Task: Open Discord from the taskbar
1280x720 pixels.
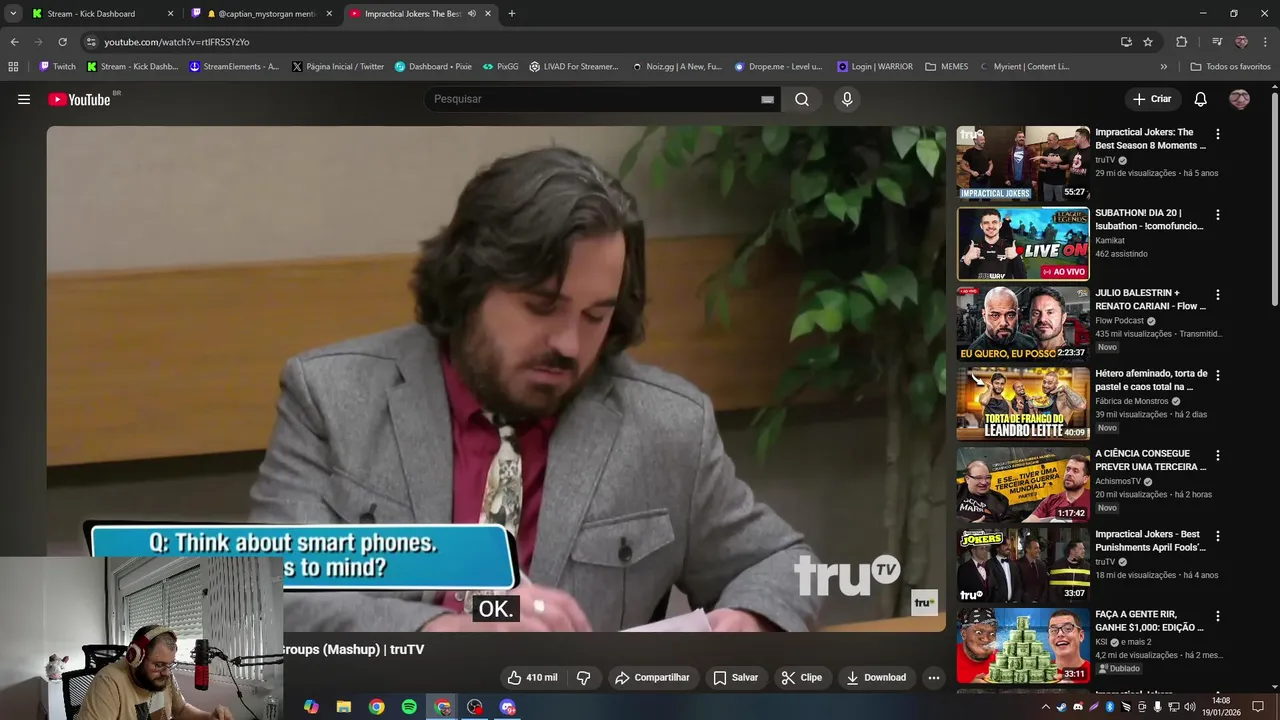Action: (508, 707)
